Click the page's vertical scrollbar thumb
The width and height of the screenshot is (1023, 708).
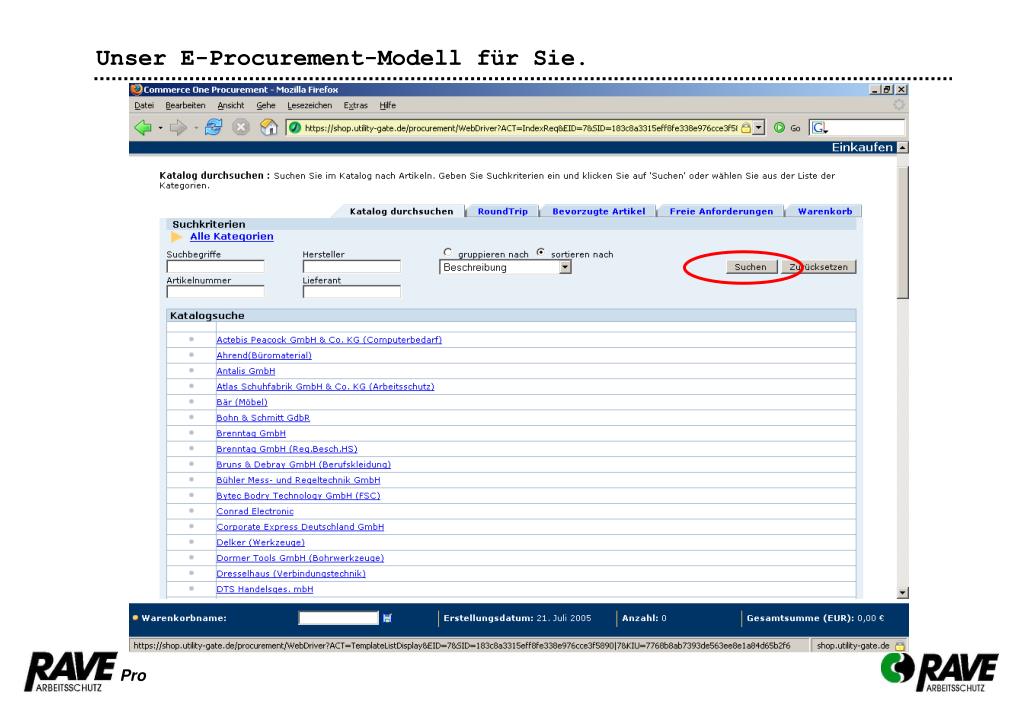pos(903,232)
